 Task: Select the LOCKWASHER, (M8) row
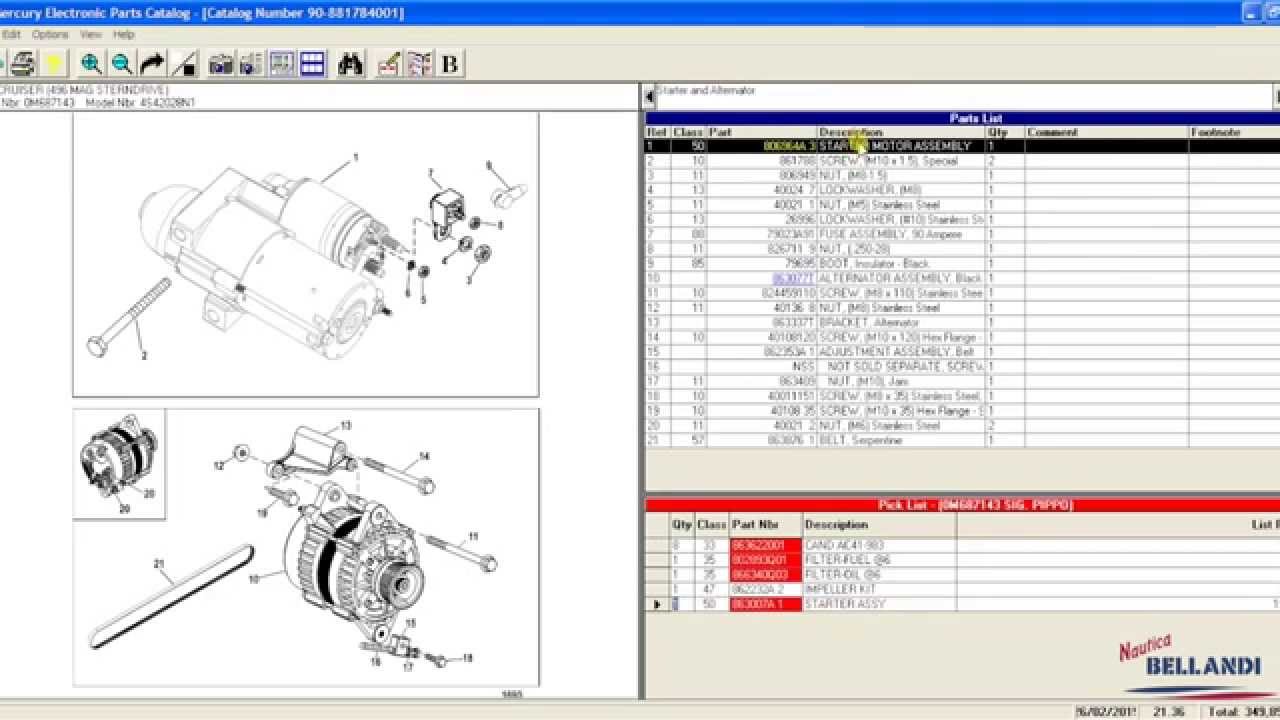(x=962, y=190)
